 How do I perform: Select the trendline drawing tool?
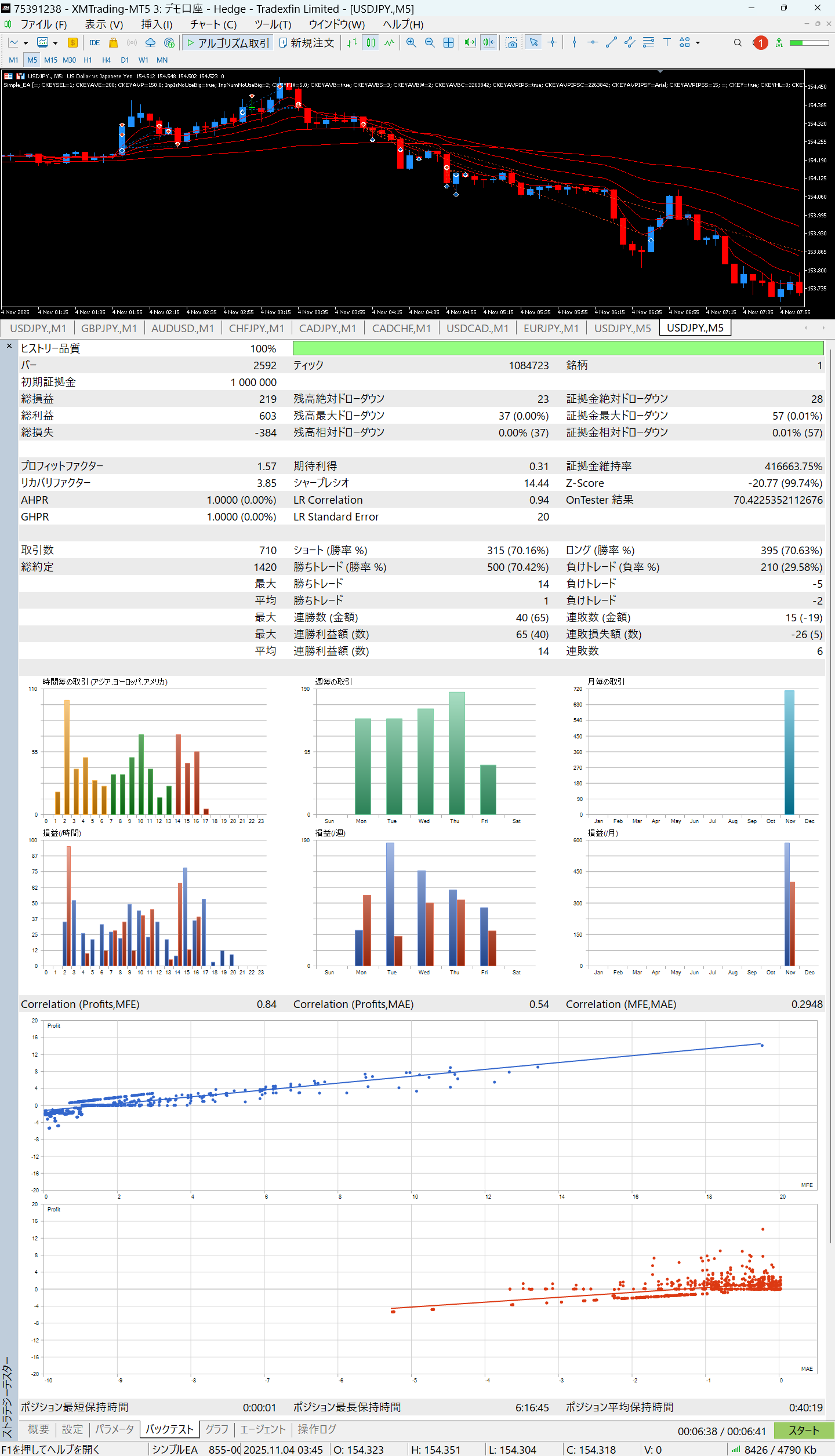tap(611, 43)
